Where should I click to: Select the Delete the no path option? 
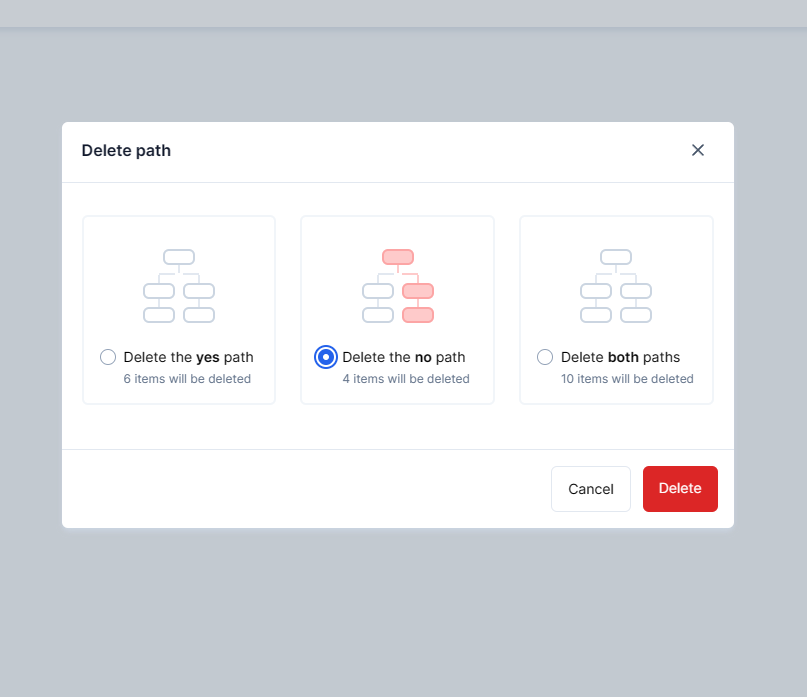(x=325, y=357)
